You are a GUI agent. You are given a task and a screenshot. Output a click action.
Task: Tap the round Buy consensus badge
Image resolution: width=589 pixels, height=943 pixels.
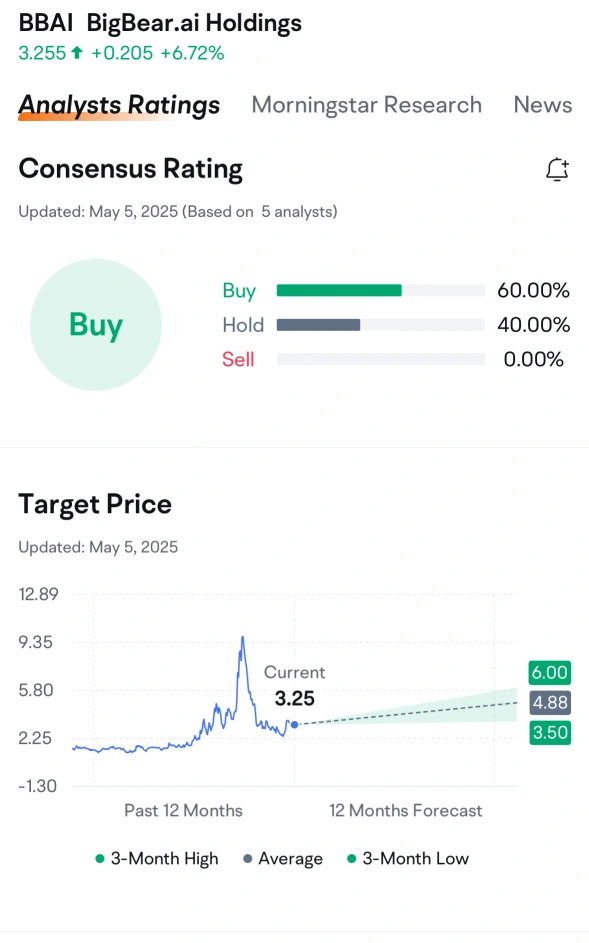coord(96,325)
